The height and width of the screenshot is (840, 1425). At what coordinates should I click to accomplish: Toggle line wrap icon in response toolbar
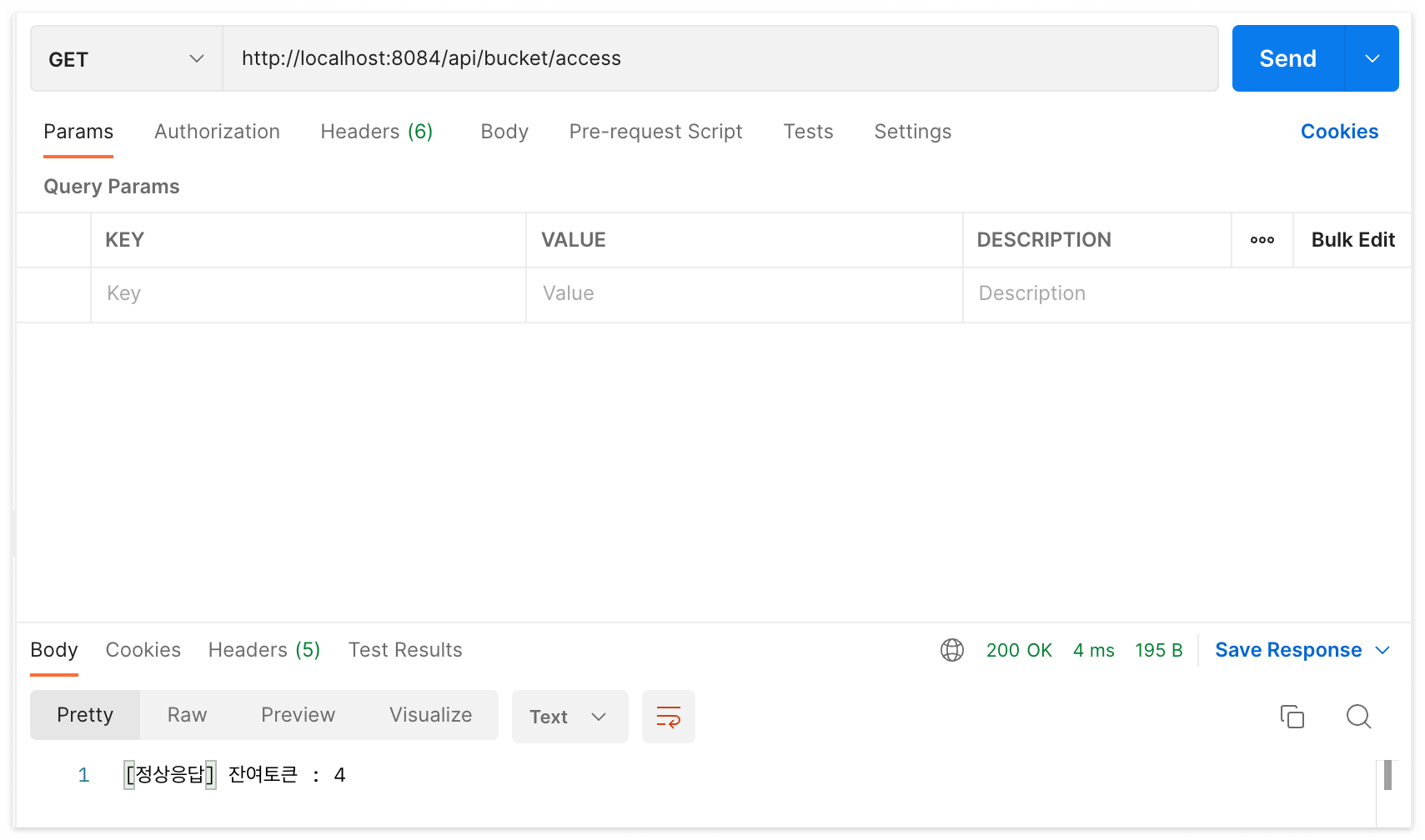(669, 717)
